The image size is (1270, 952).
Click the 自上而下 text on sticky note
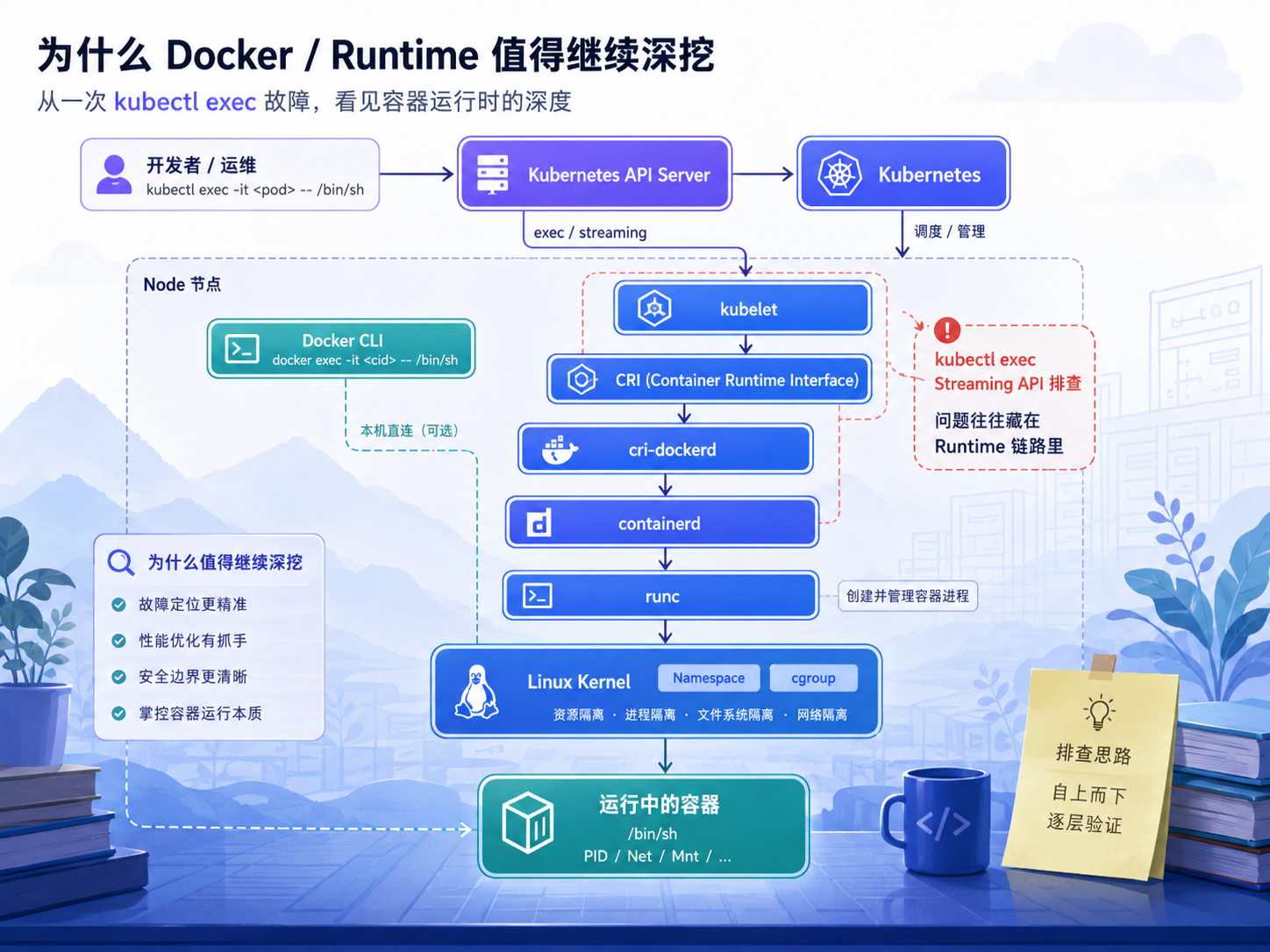coord(1088,794)
